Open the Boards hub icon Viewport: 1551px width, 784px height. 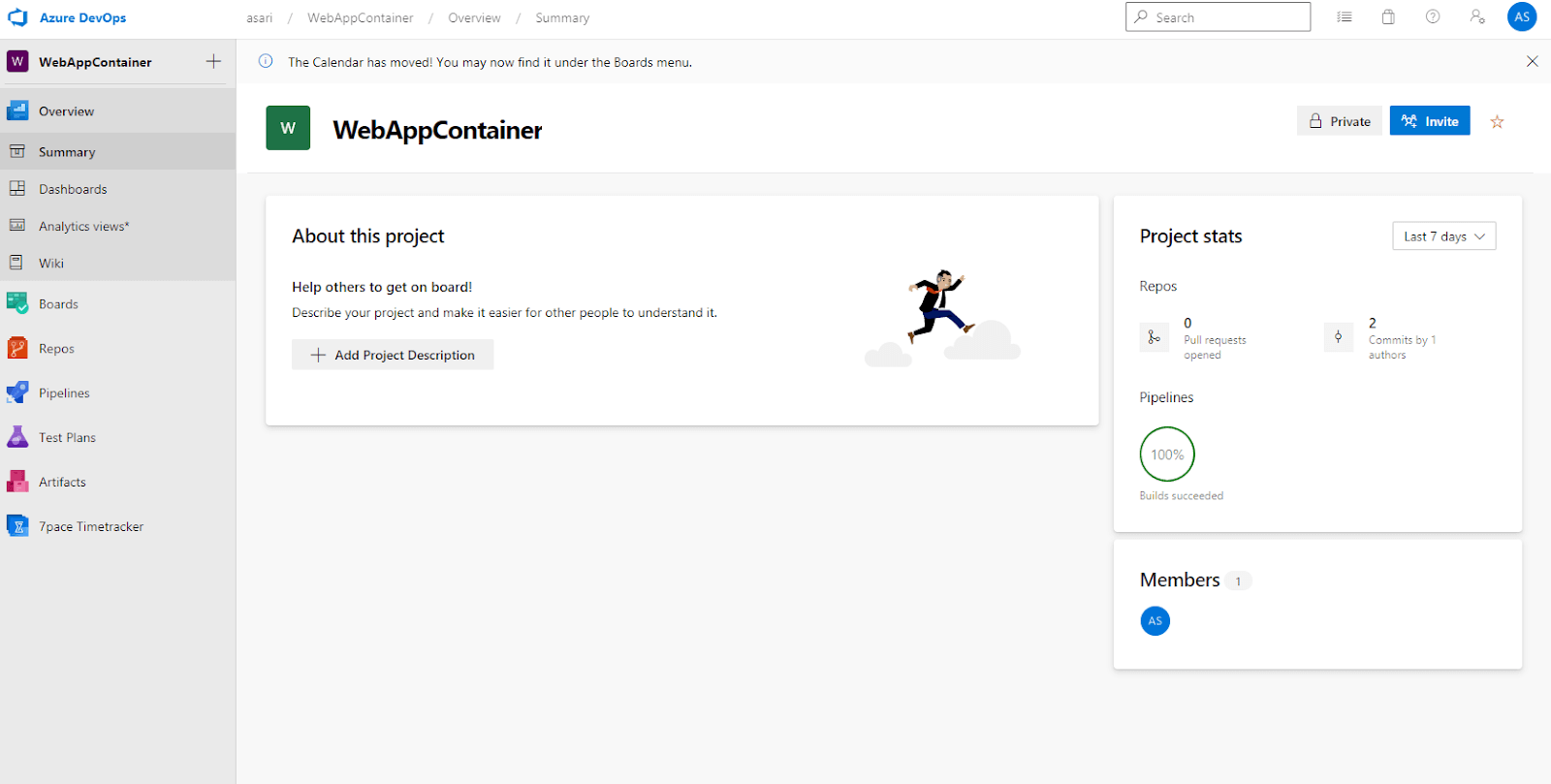(x=17, y=303)
